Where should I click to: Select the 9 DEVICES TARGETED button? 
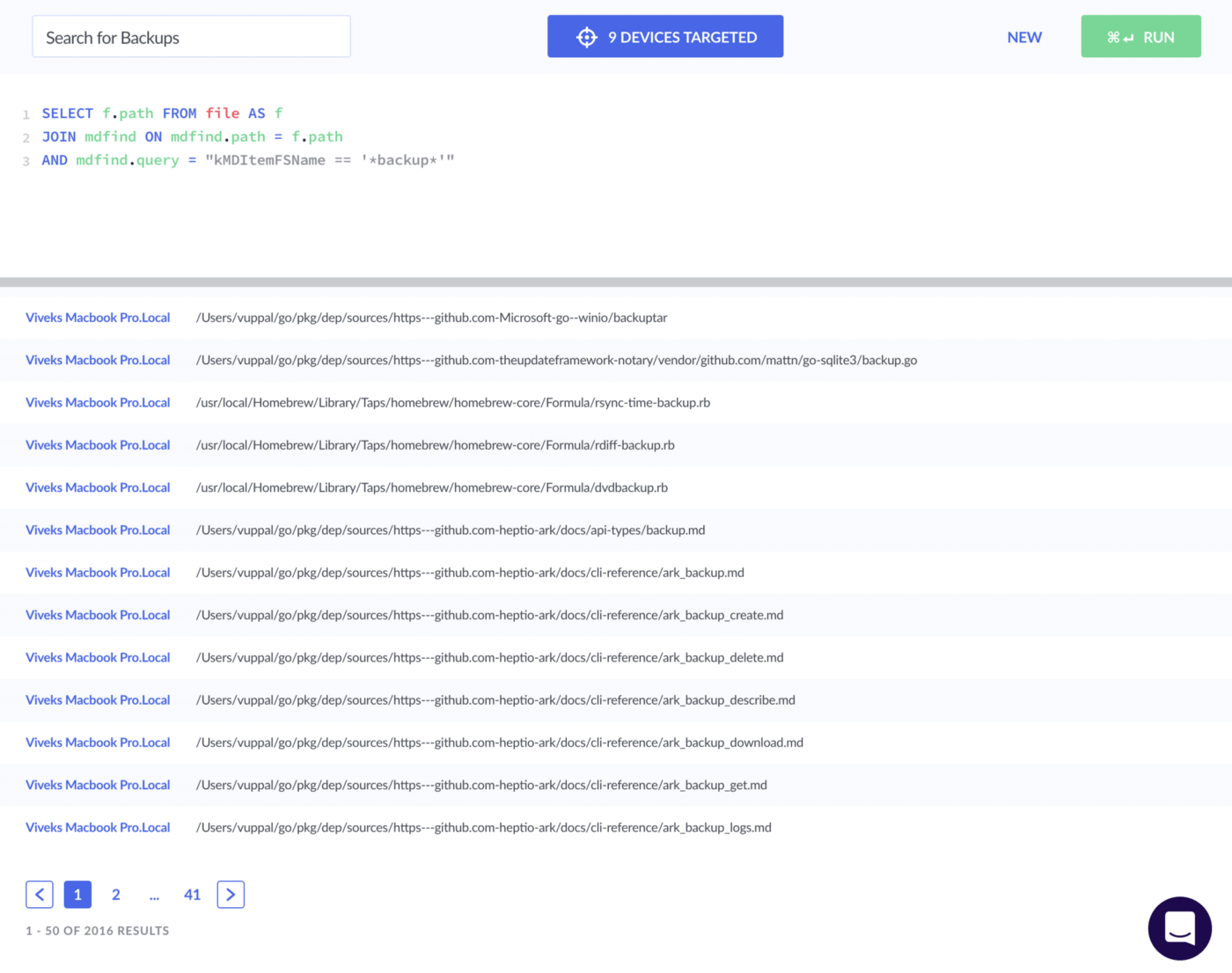point(665,36)
